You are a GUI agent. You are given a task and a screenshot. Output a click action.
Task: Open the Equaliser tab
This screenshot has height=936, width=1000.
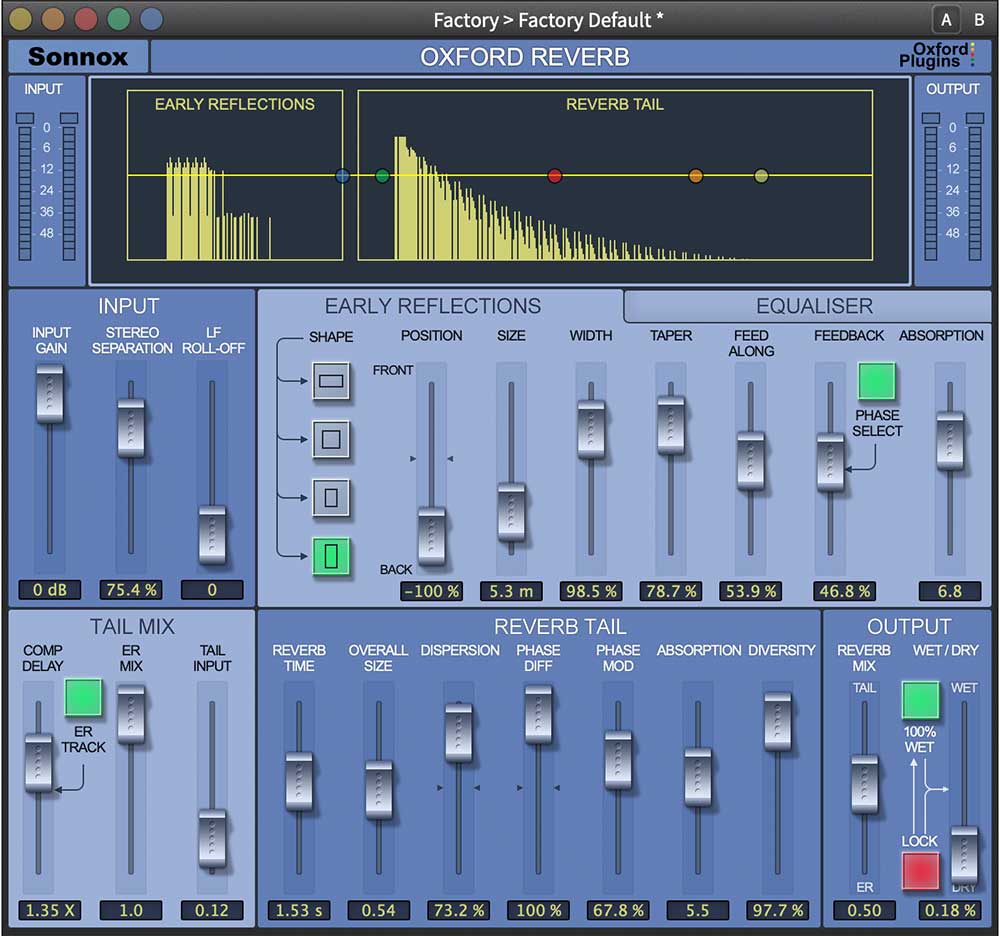click(x=814, y=306)
